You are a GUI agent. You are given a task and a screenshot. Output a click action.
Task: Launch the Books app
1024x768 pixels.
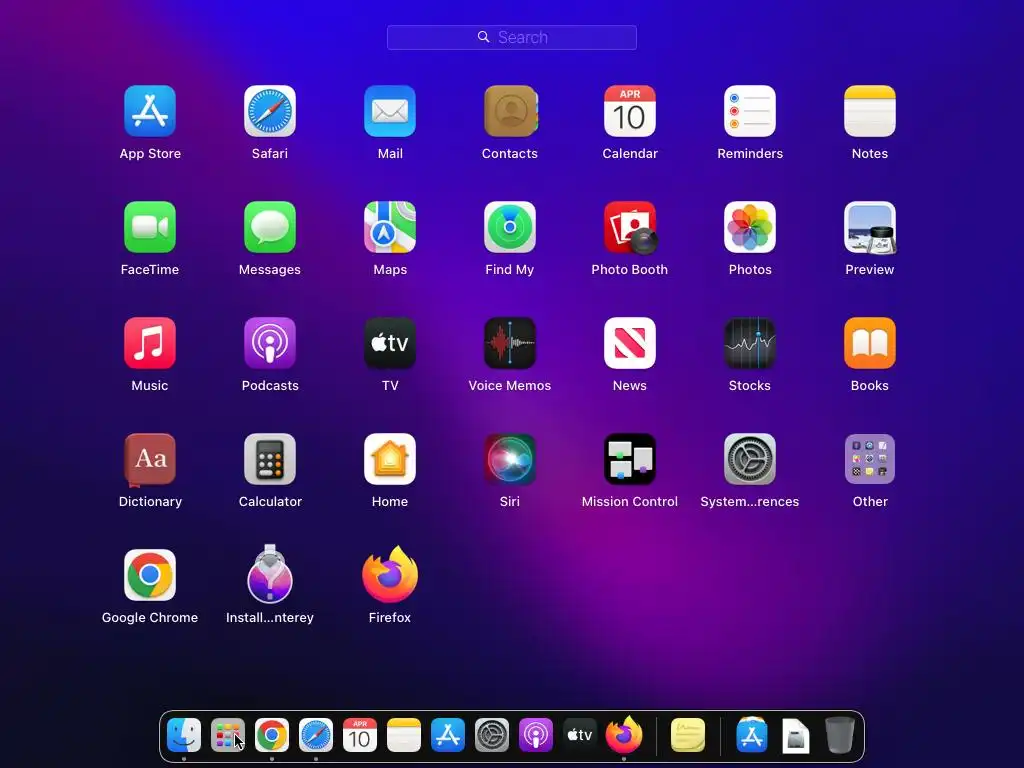click(x=870, y=343)
